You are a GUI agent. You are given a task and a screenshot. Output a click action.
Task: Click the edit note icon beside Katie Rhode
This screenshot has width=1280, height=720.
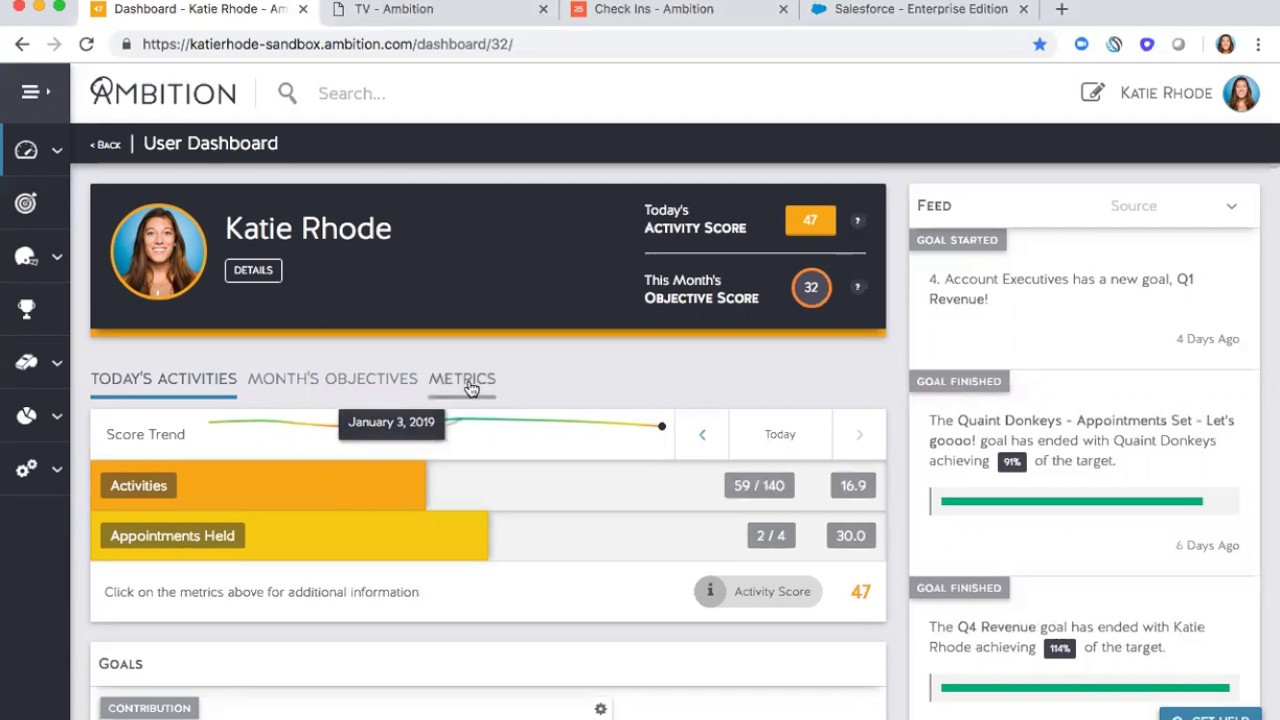[1092, 92]
